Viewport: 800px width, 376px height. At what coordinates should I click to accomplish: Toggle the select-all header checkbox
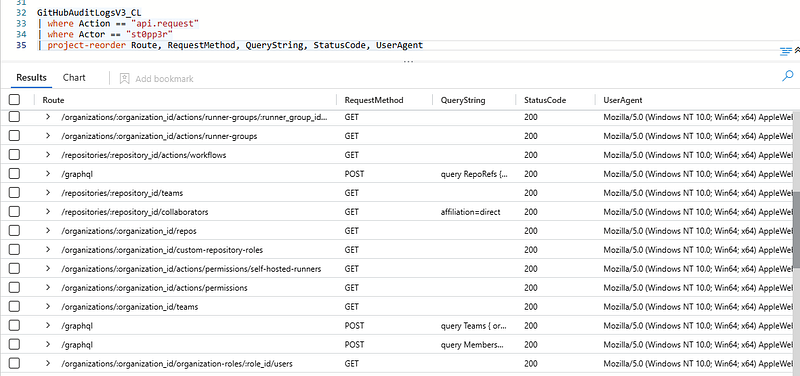(14, 100)
